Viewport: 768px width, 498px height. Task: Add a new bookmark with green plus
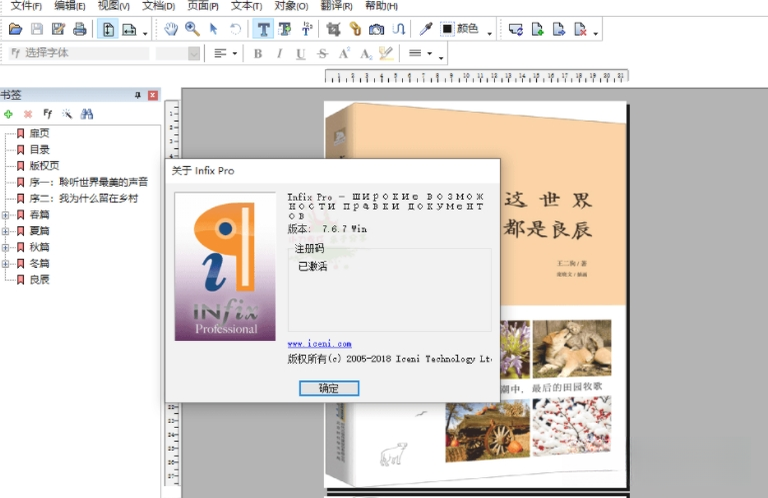point(8,114)
